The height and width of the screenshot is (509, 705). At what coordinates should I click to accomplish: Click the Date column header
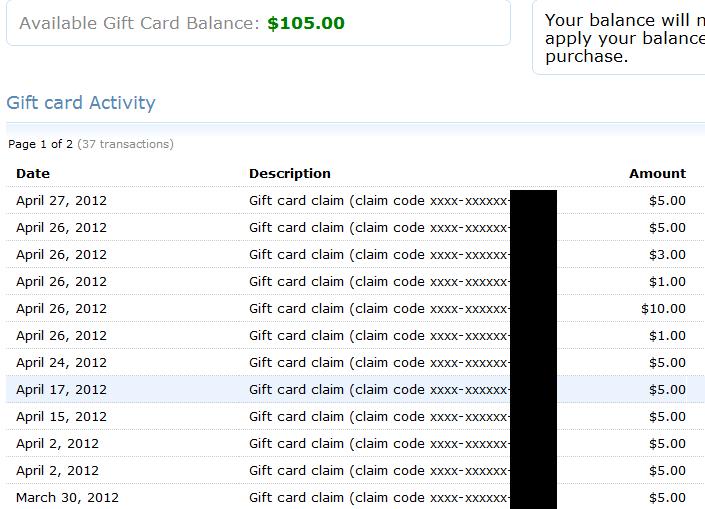point(33,174)
